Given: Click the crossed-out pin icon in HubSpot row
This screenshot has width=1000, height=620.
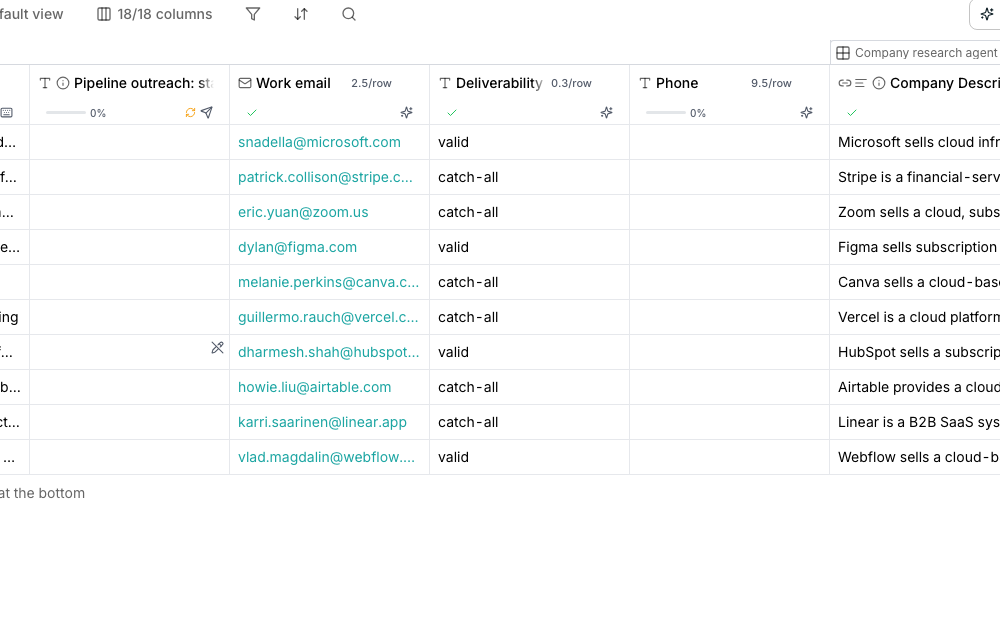Looking at the screenshot, I should [x=217, y=348].
